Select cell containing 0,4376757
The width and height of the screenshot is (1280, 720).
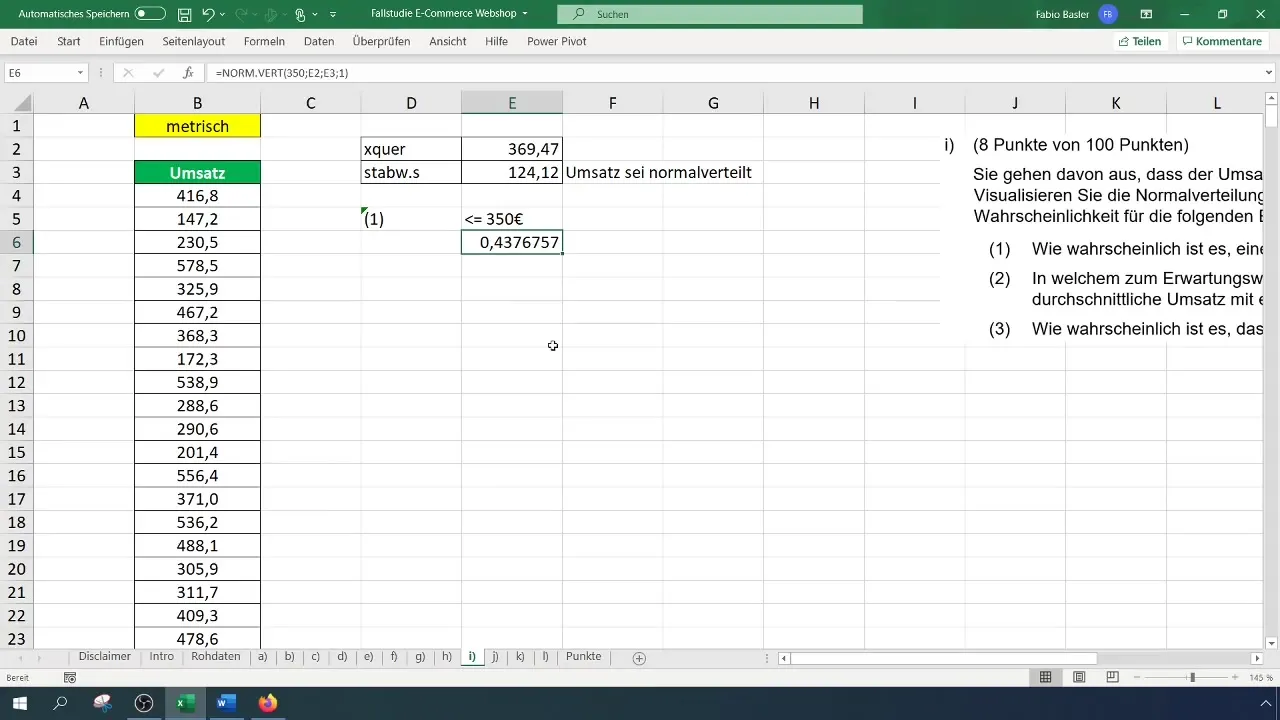pos(512,243)
